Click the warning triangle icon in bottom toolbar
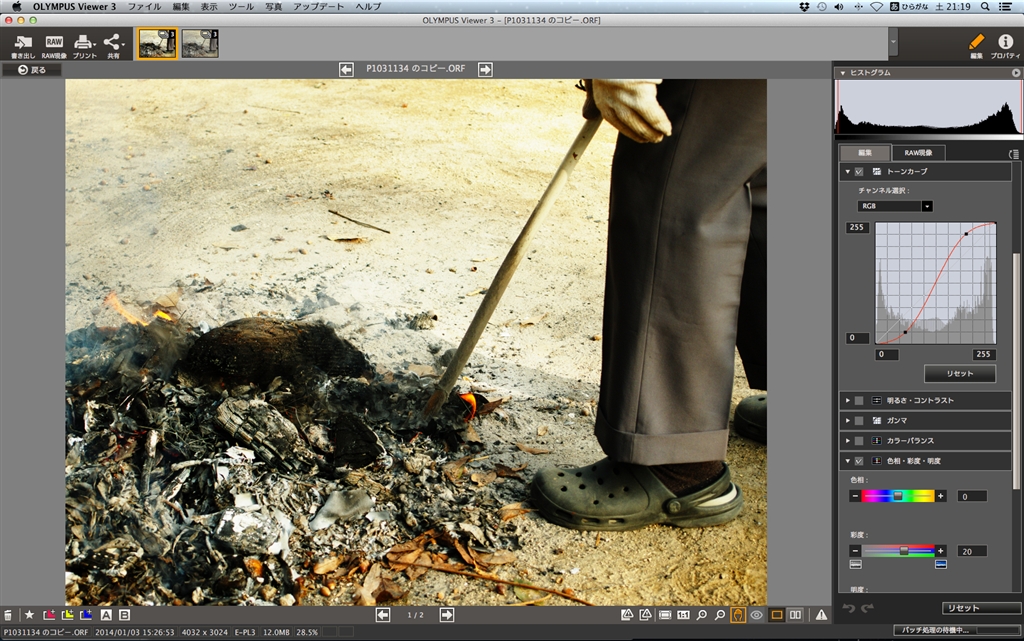This screenshot has width=1024, height=641. click(821, 615)
